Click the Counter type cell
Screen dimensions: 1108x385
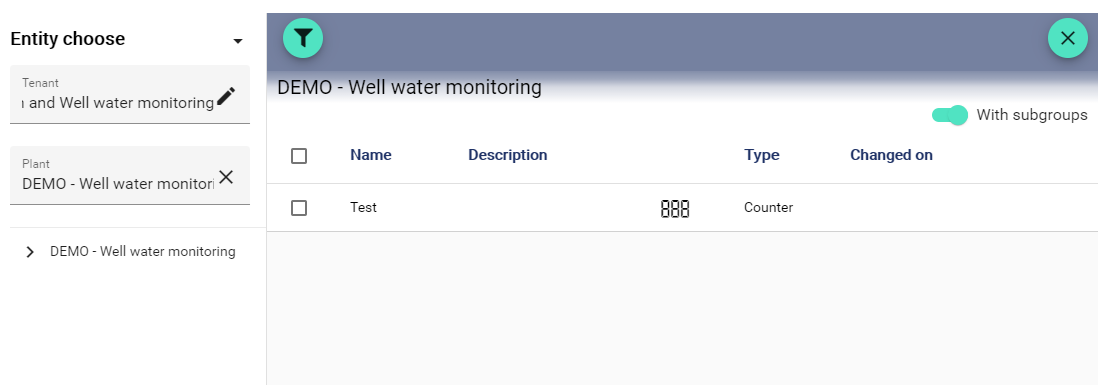point(768,208)
